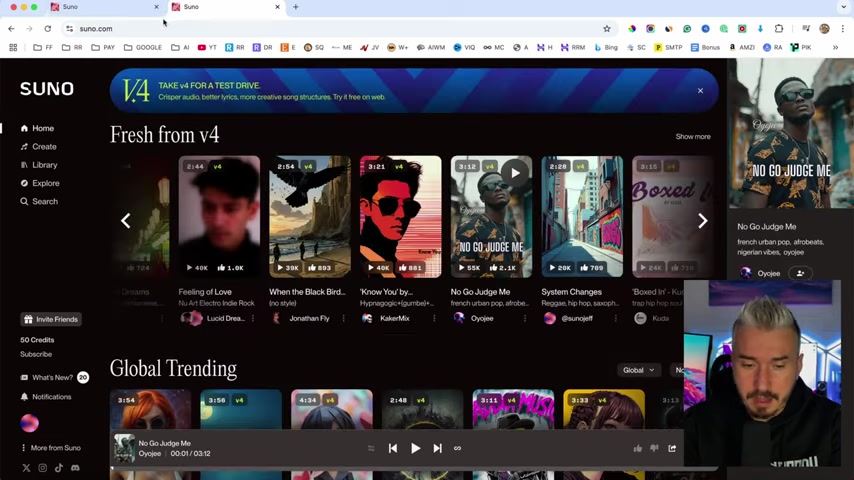Open a new browser tab
Viewport: 854px width, 480px height.
(x=296, y=7)
